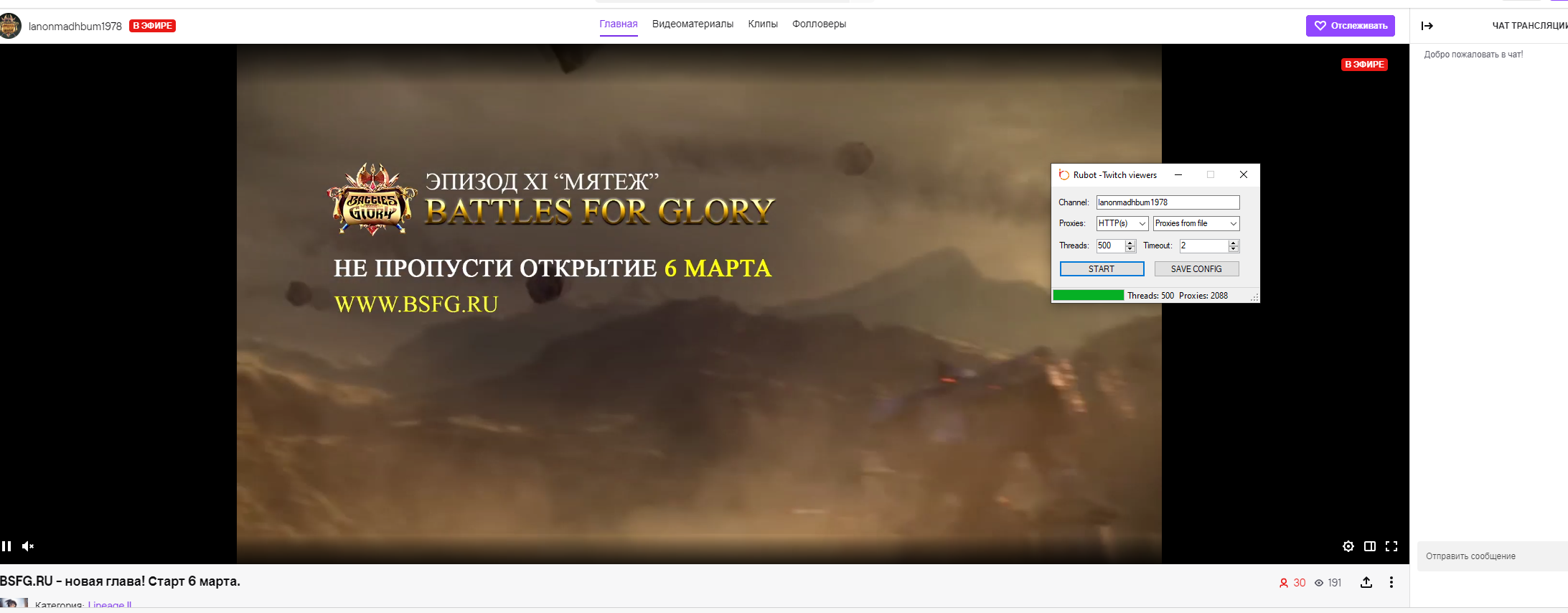Switch to the Клипы tab

762,24
